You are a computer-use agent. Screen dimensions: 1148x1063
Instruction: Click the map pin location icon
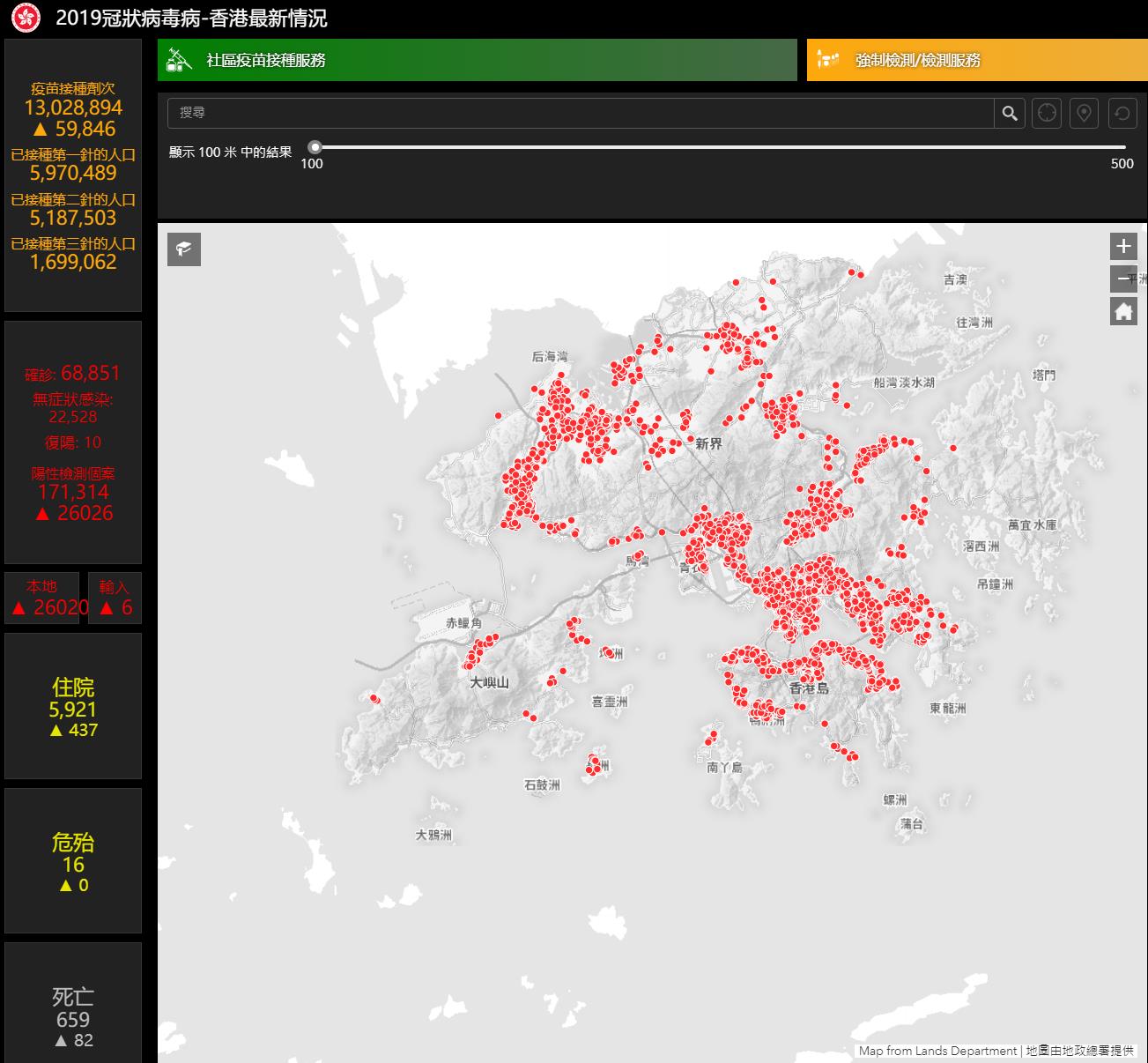pyautogui.click(x=1084, y=113)
